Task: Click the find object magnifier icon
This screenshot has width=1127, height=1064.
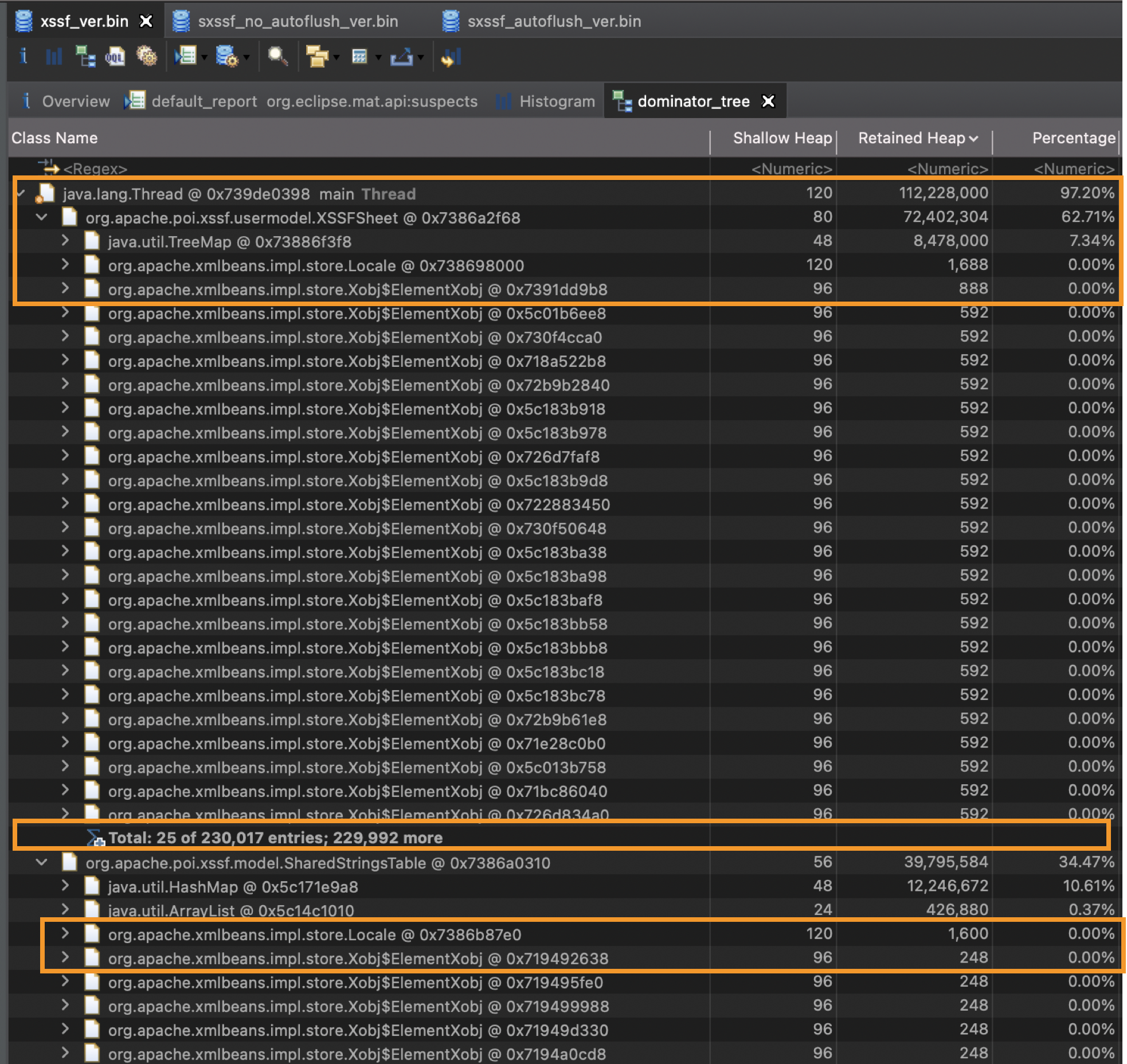Action: pyautogui.click(x=277, y=57)
